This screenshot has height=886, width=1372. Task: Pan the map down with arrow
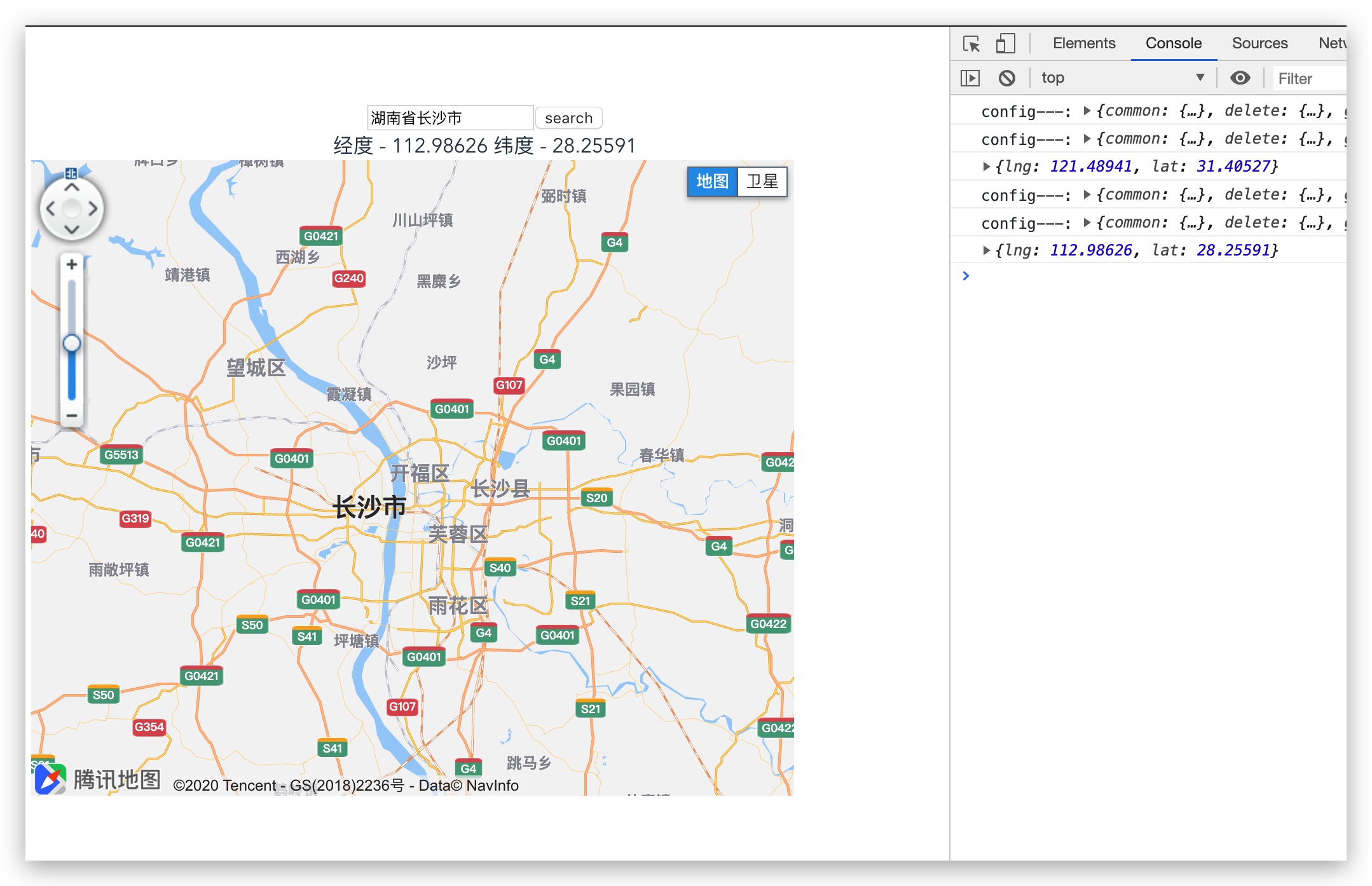click(72, 229)
